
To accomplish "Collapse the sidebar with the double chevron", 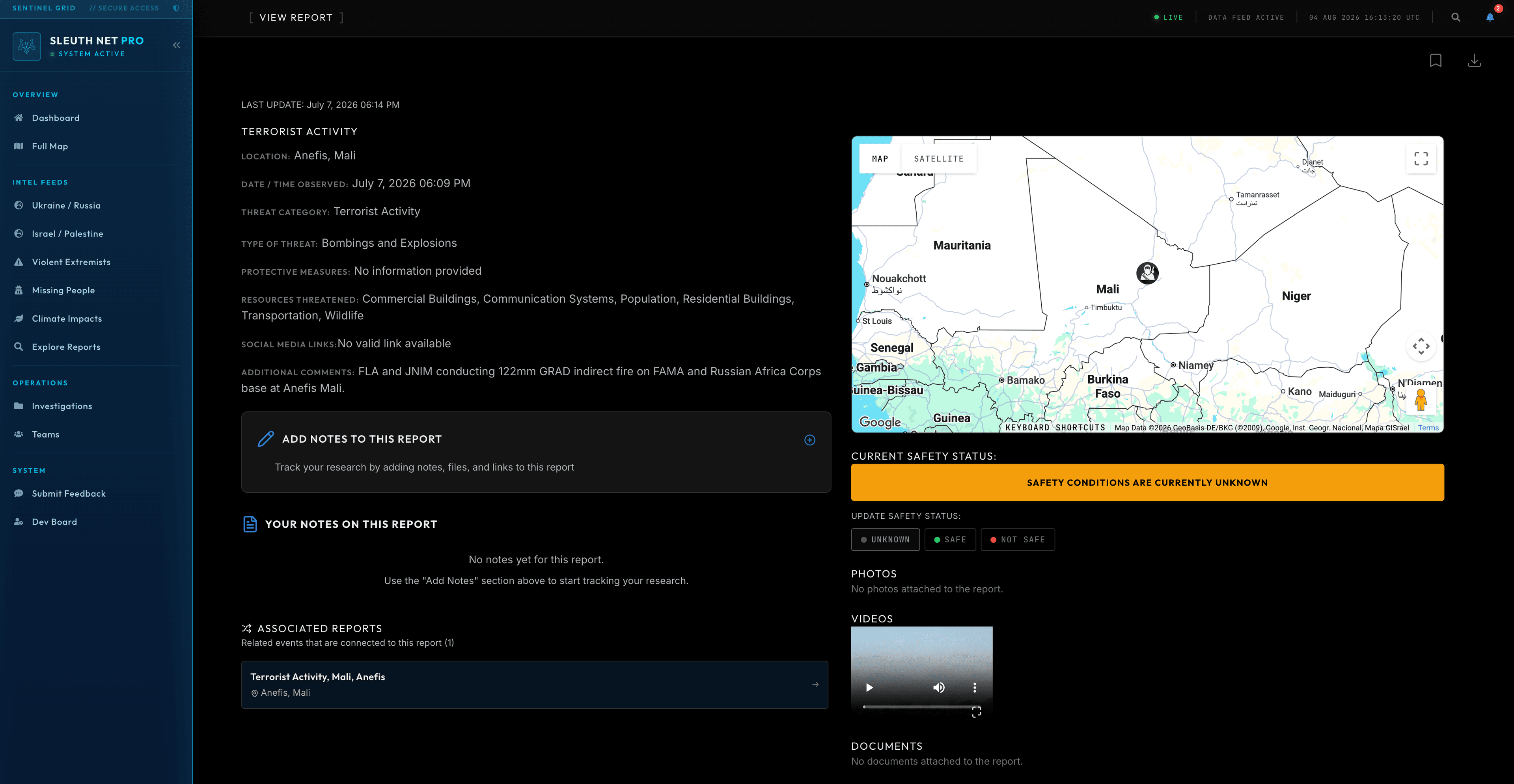I will [176, 45].
